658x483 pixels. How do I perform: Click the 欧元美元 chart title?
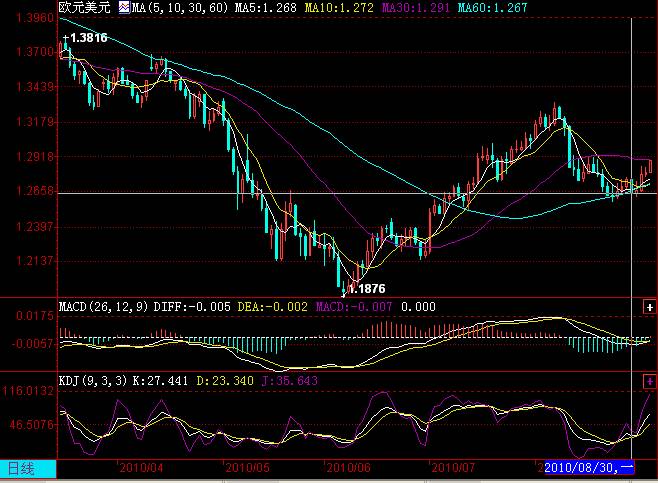click(x=84, y=8)
